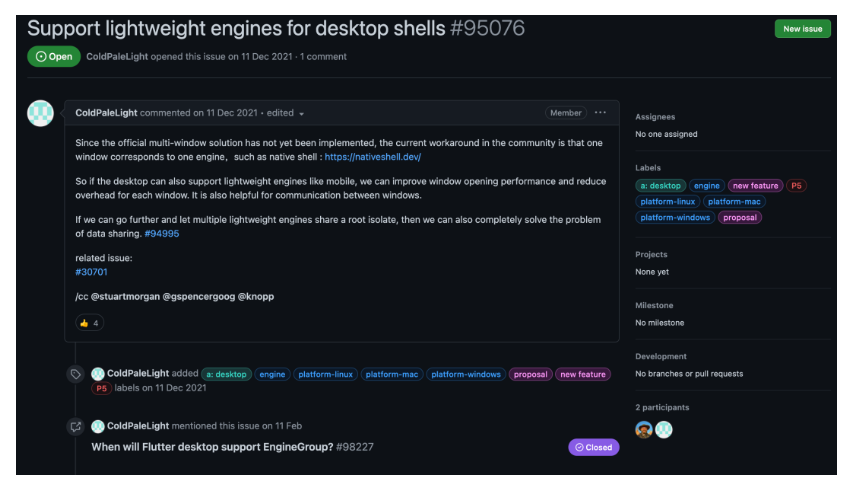857x496 pixels.
Task: Click the @knopp mention
Action: pyautogui.click(x=256, y=296)
